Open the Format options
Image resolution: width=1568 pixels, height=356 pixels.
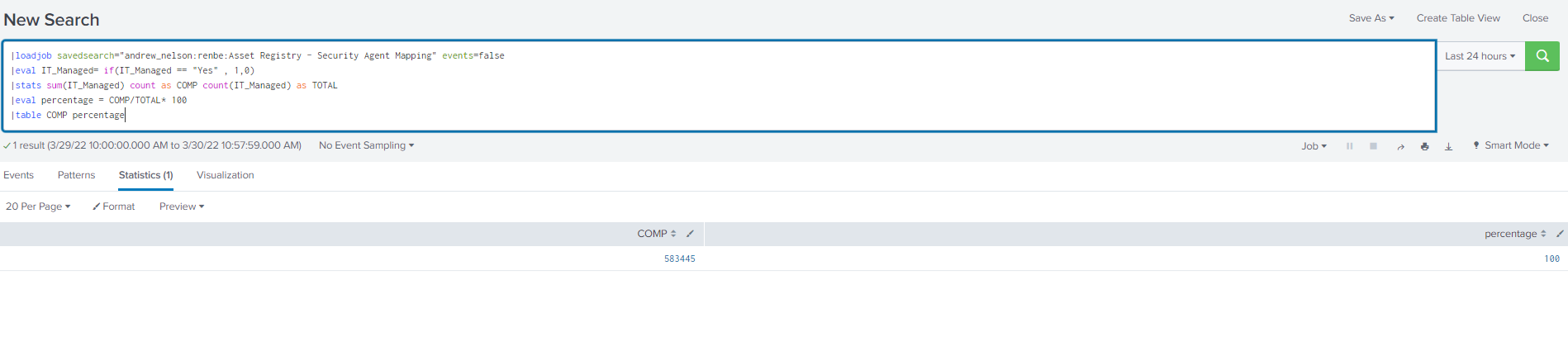[114, 206]
